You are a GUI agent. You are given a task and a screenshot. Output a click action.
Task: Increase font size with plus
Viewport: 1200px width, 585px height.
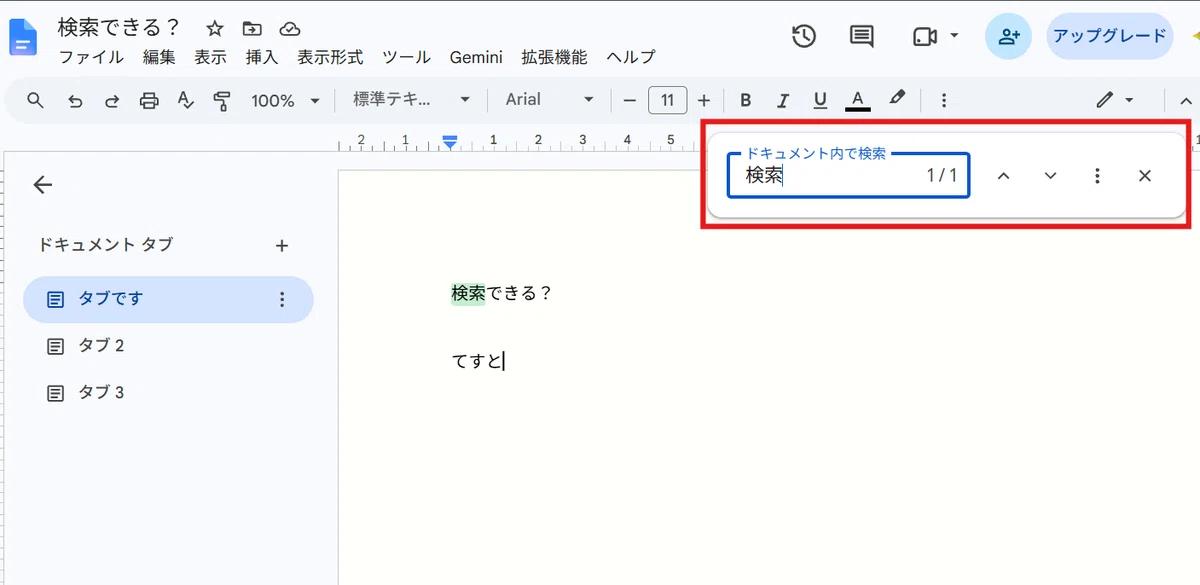(x=704, y=100)
